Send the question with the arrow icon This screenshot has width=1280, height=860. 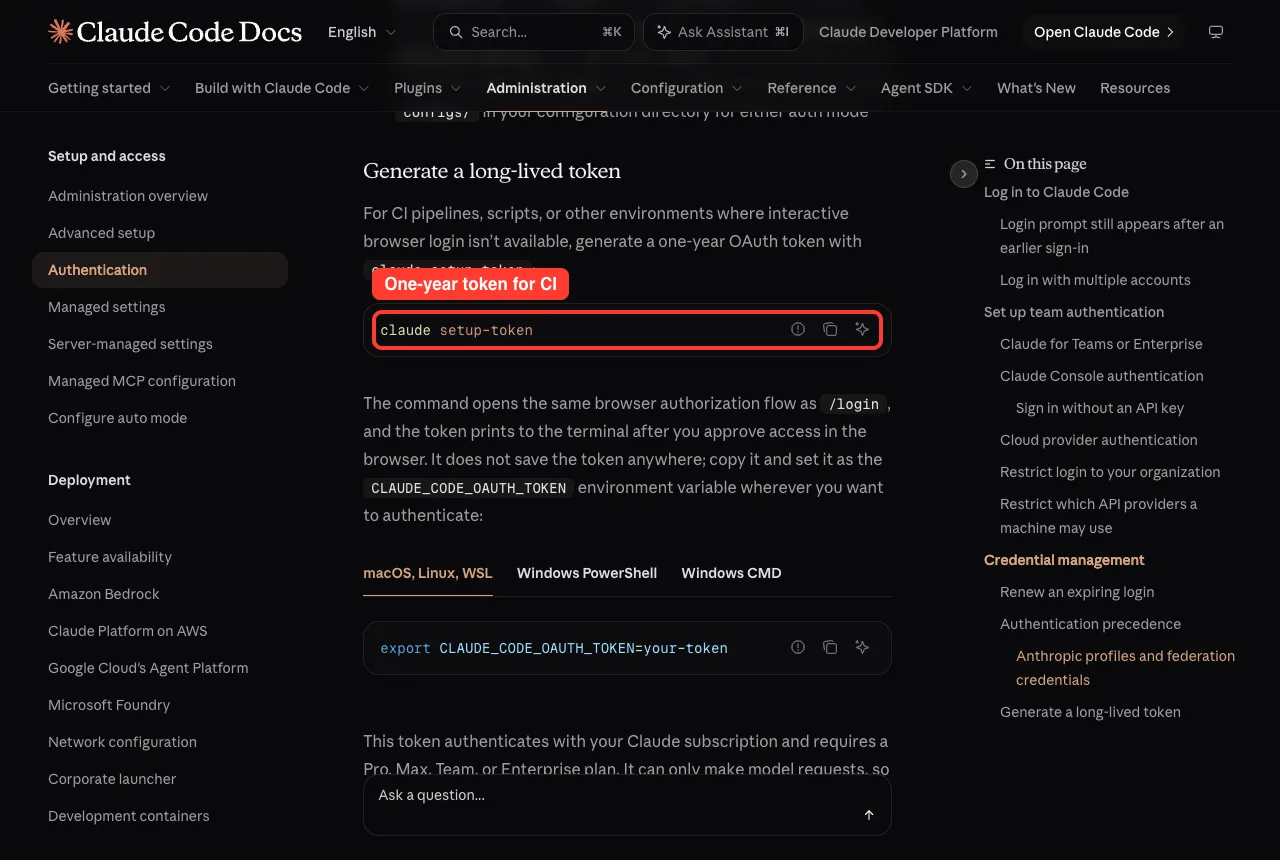coord(869,815)
